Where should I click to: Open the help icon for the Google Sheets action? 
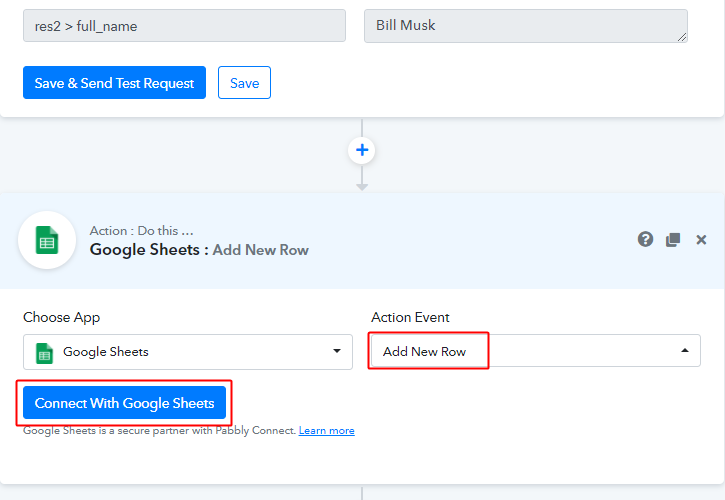[645, 240]
